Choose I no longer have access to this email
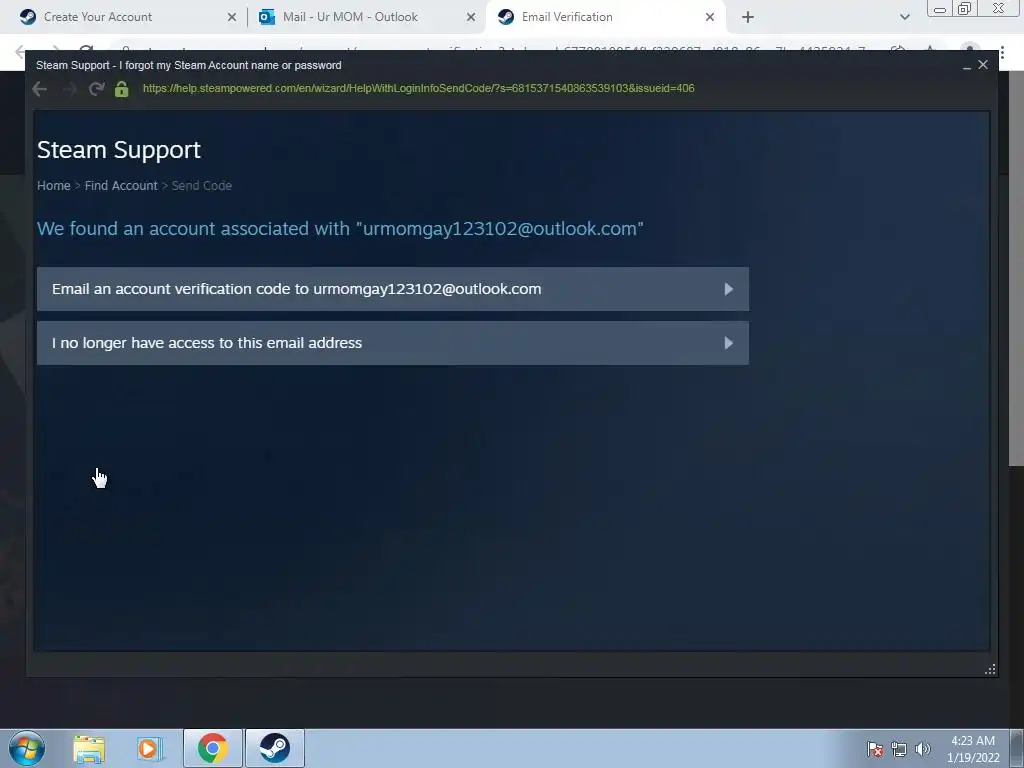The width and height of the screenshot is (1024, 768). point(392,343)
